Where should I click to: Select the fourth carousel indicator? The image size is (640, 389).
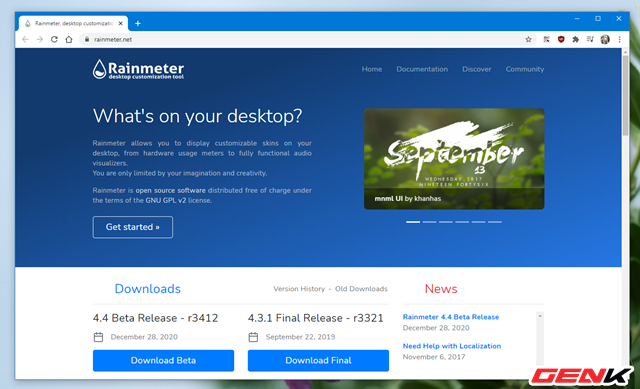[462, 222]
